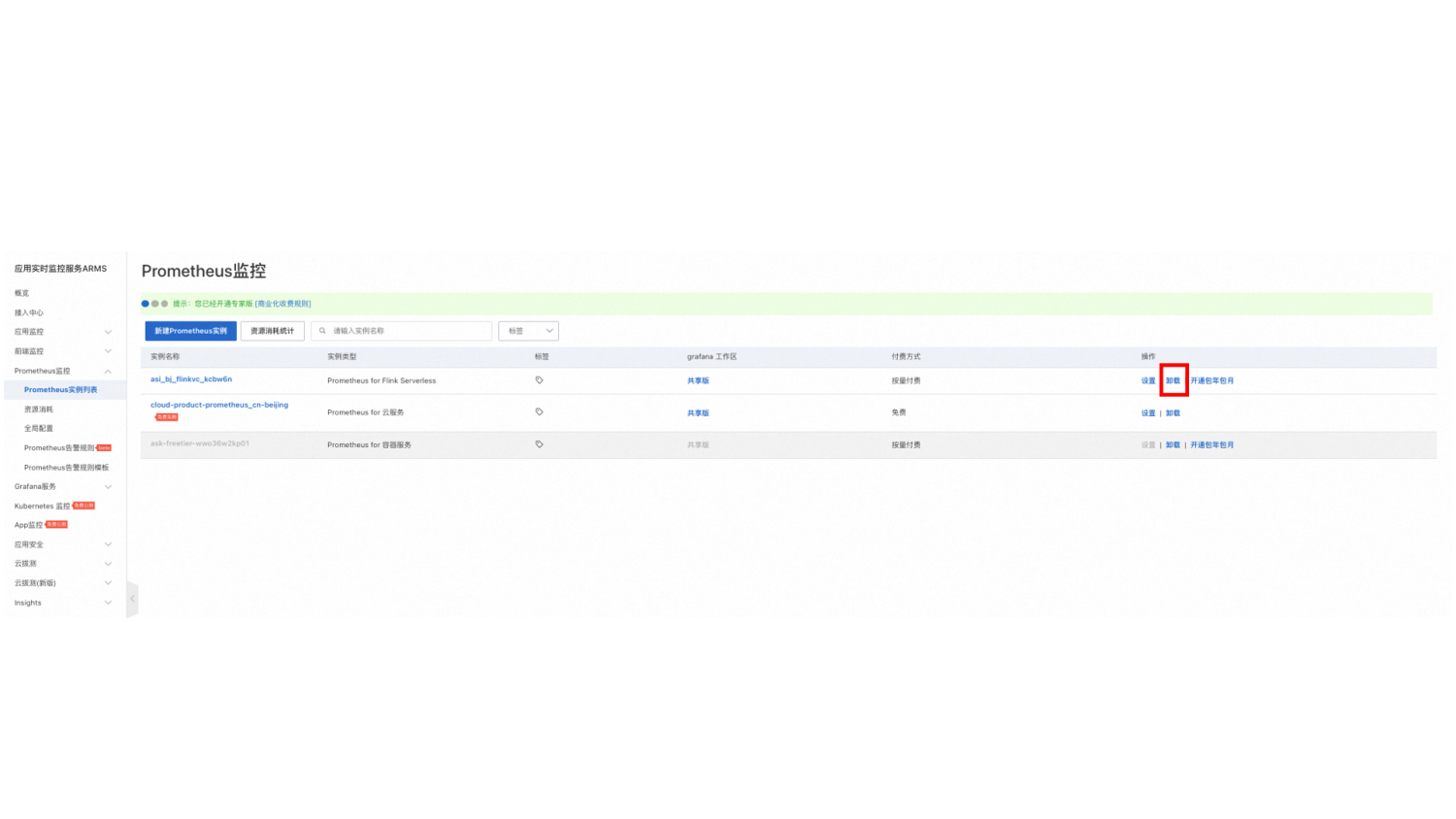Open Prometheus告警规则模板 sidebar item
The width and height of the screenshot is (1456, 819).
66,467
